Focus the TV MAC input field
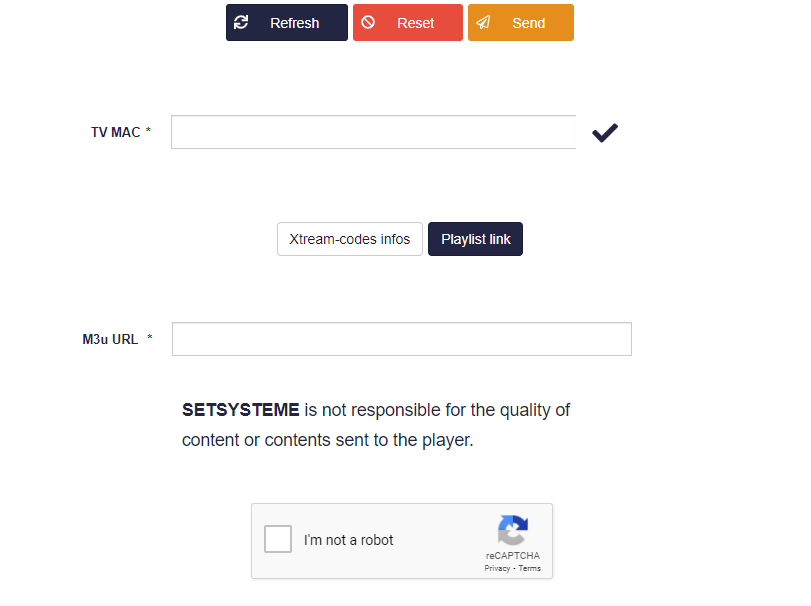The height and width of the screenshot is (606, 811). tap(373, 132)
